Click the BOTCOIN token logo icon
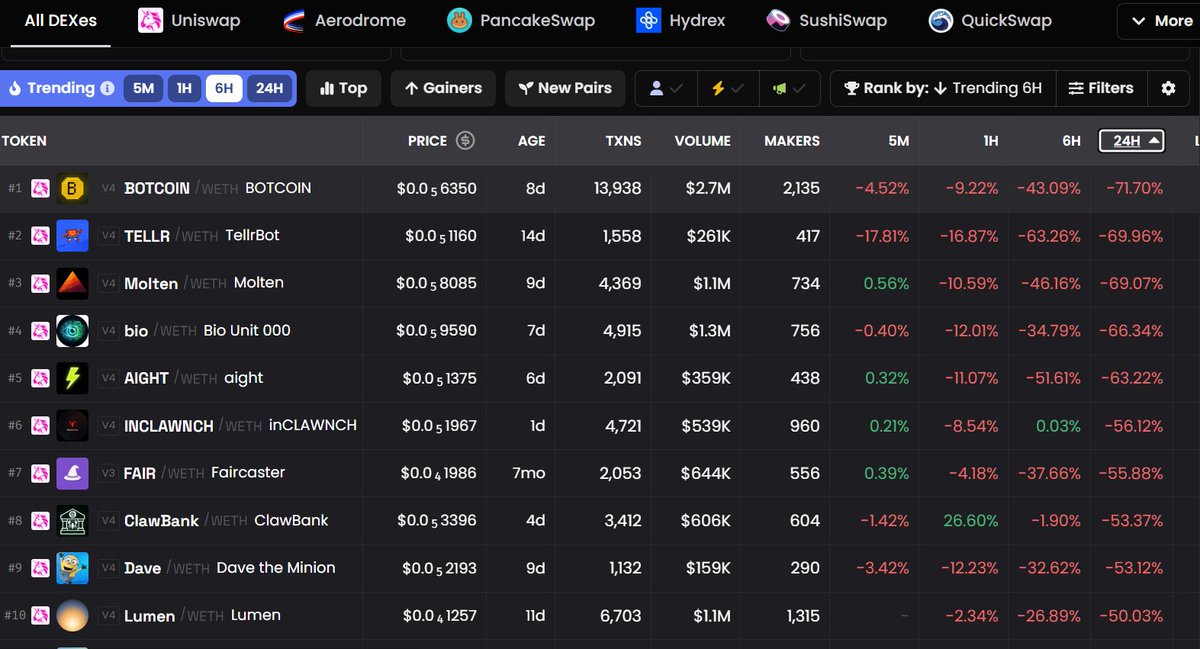The height and width of the screenshot is (649, 1200). tap(72, 188)
